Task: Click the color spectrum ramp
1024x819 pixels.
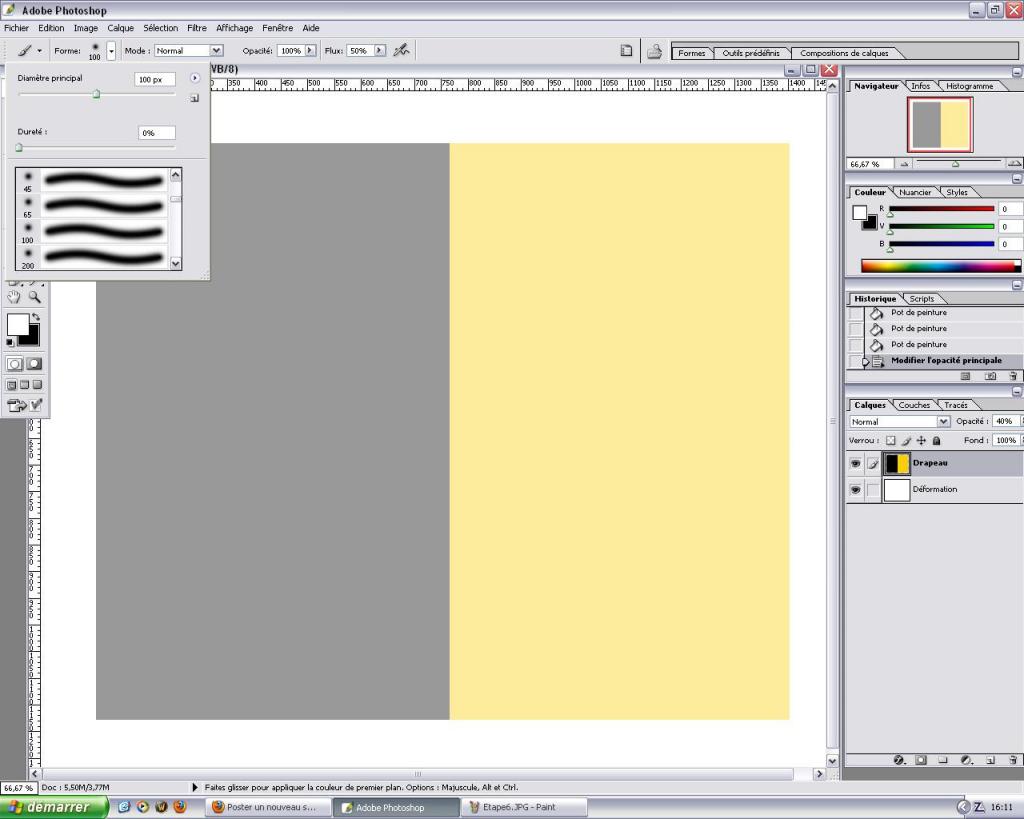Action: click(940, 266)
